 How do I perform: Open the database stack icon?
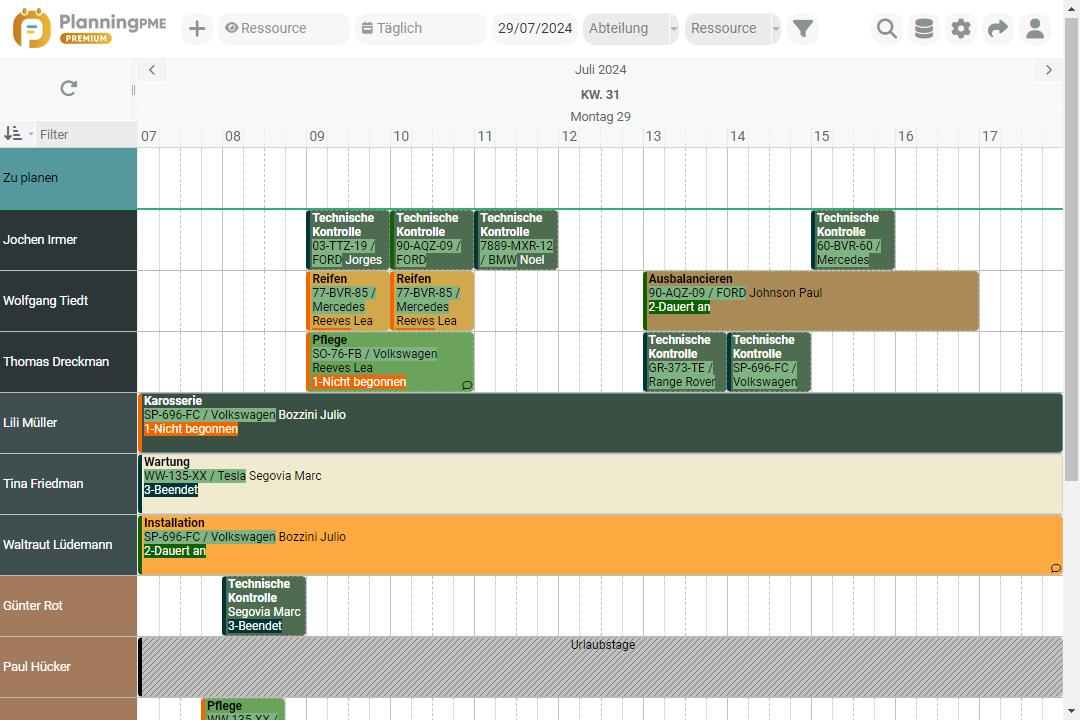(924, 29)
